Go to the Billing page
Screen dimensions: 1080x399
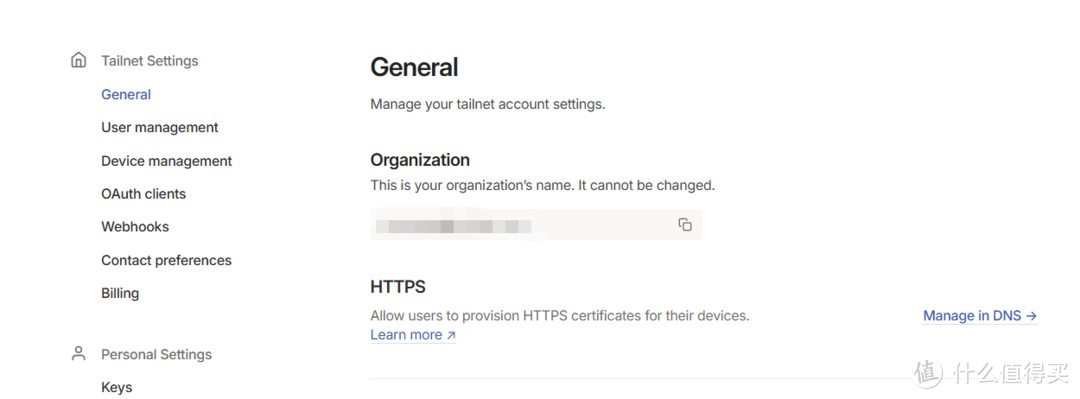tap(120, 293)
